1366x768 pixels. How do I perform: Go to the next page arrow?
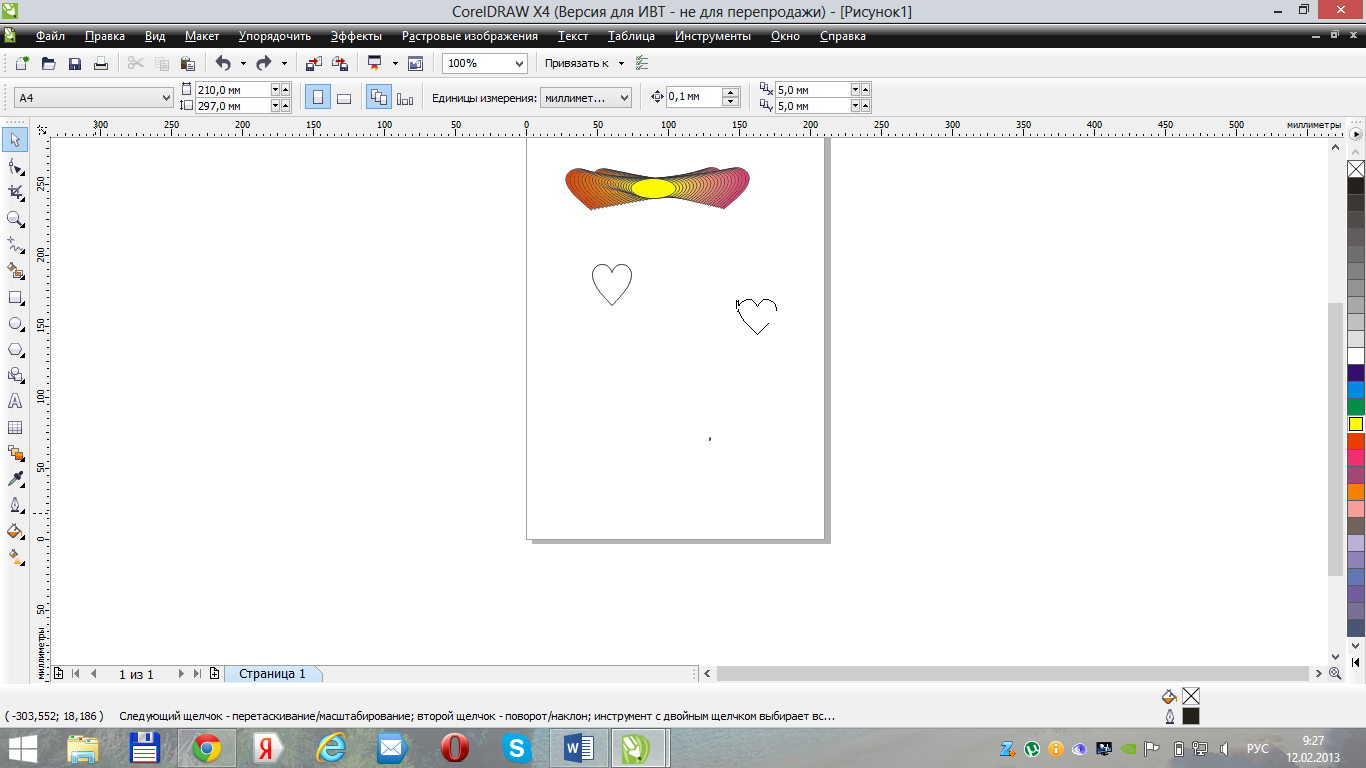(x=181, y=674)
